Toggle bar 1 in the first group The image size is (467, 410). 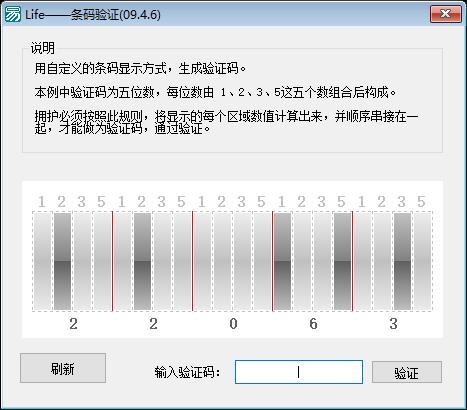point(42,262)
